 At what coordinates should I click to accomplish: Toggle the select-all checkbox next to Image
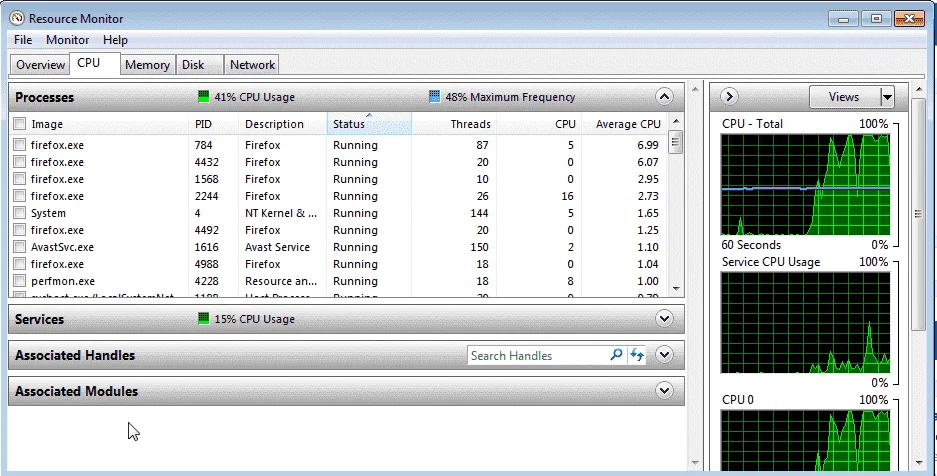[20, 124]
